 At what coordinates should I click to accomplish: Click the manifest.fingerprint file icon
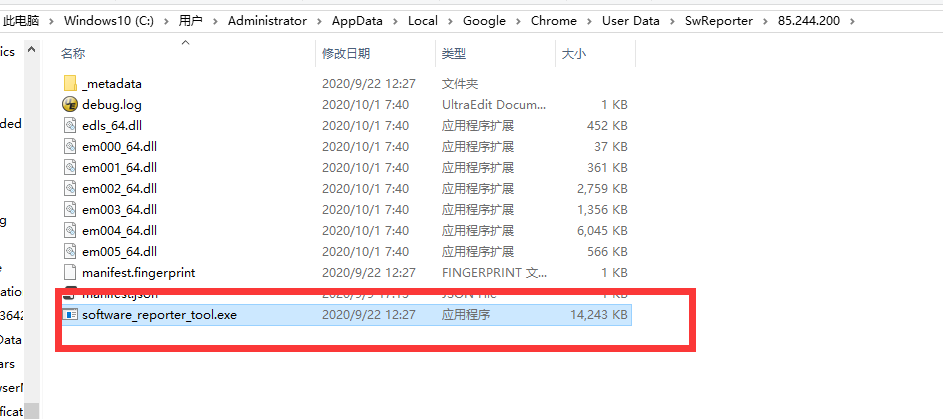click(70, 272)
